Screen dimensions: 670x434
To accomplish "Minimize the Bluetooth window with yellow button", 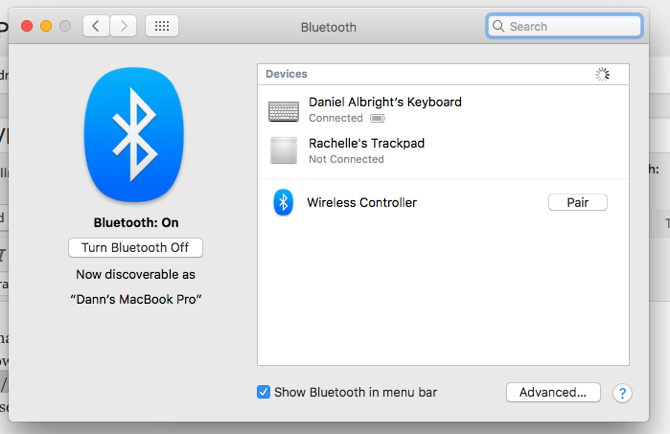I will [47, 27].
